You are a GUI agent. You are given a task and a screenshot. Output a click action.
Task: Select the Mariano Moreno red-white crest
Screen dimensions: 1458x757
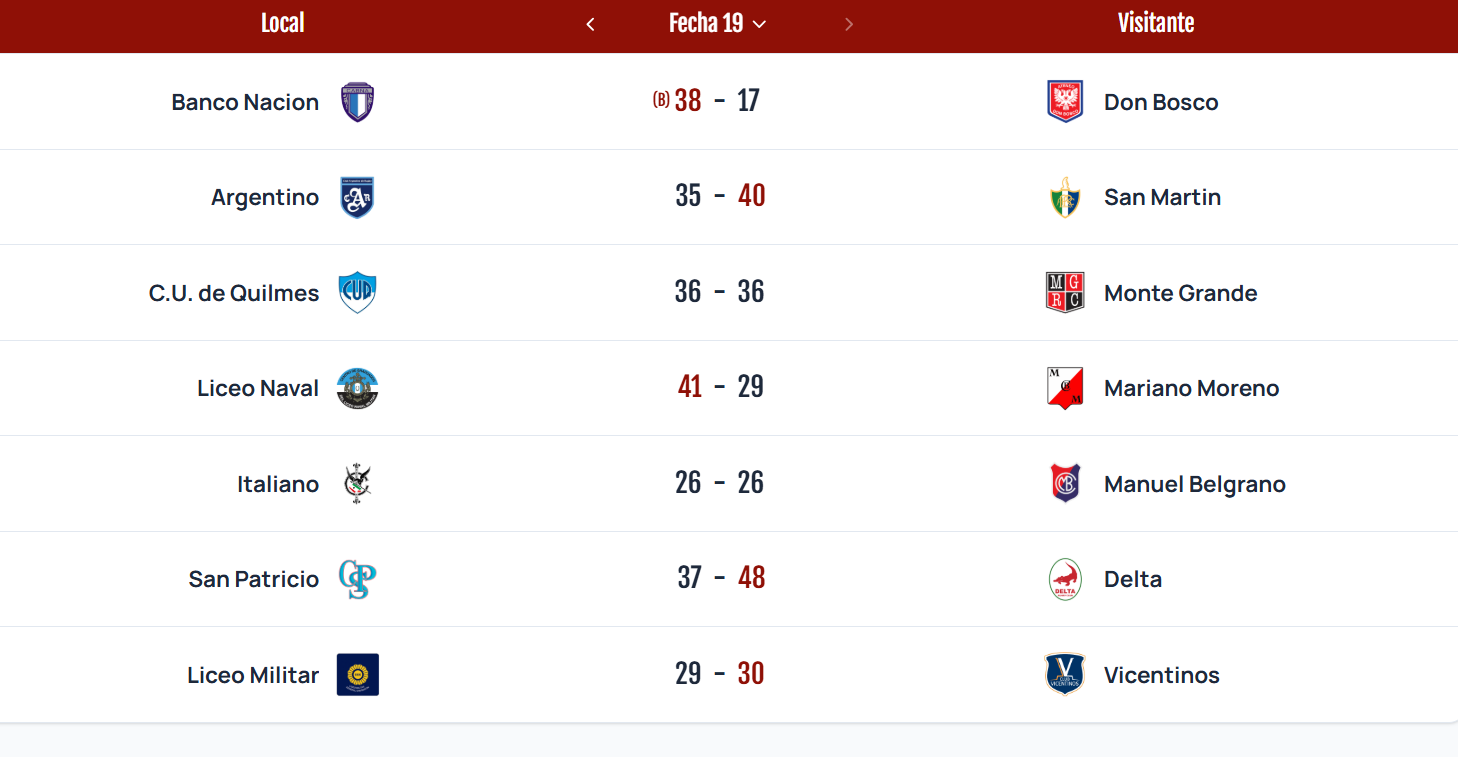point(1065,388)
